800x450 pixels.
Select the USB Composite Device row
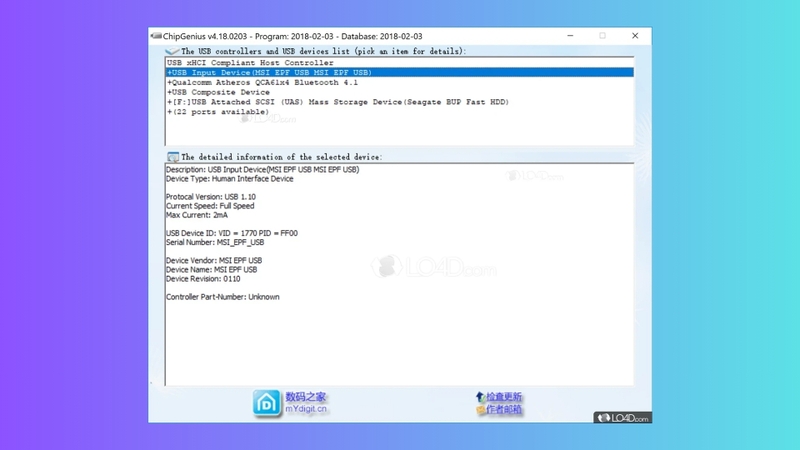point(399,92)
